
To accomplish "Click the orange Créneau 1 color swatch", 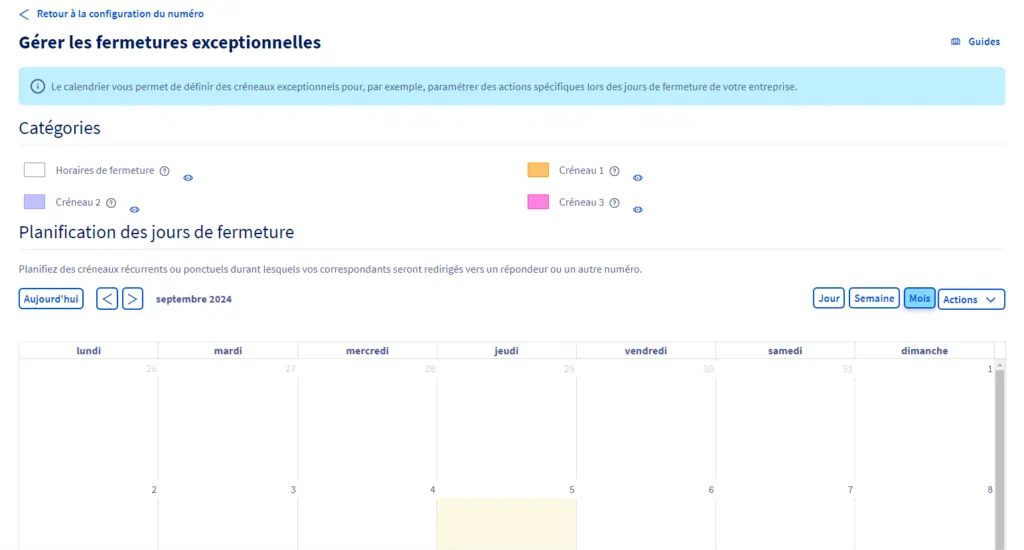I will 538,170.
